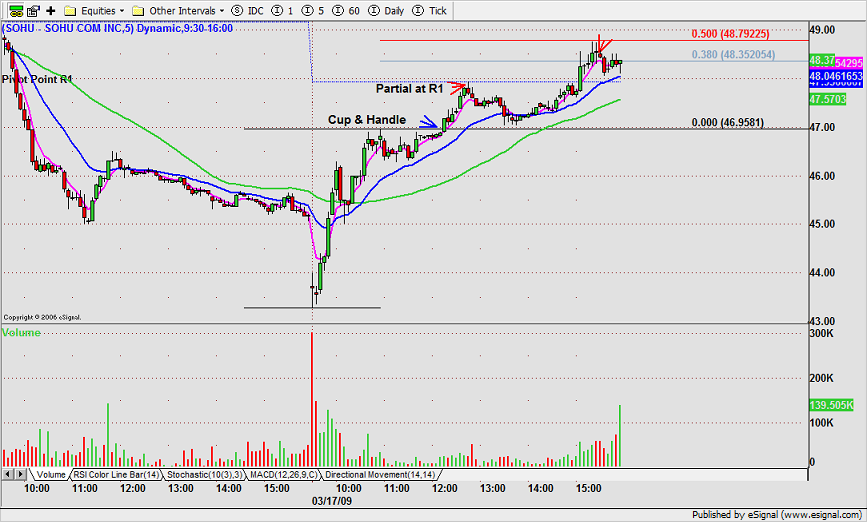The height and width of the screenshot is (522, 867).
Task: Open the RSI Color Line Bar(14) tab
Action: click(116, 474)
